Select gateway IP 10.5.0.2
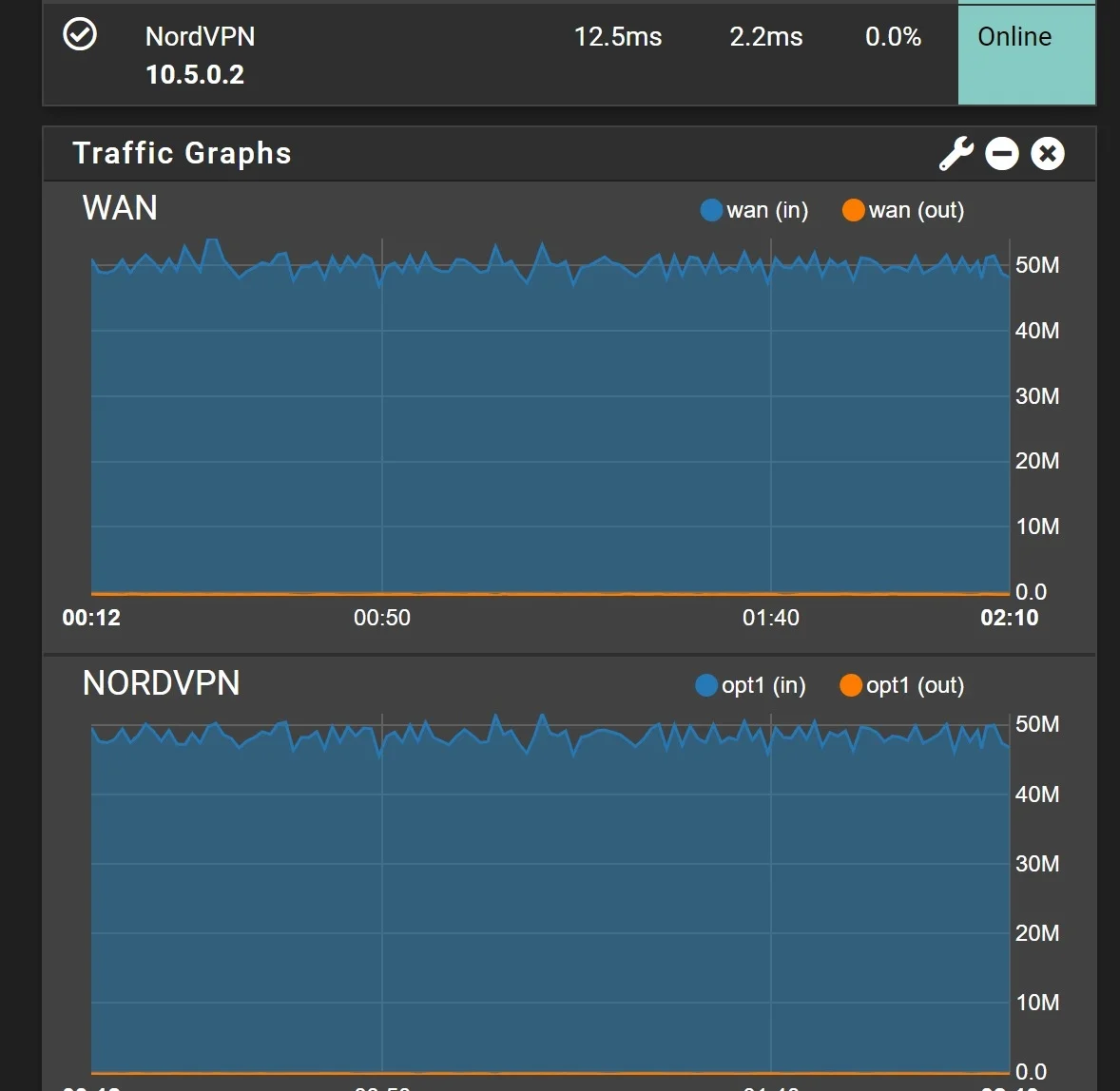This screenshot has height=1091, width=1120. [x=195, y=74]
